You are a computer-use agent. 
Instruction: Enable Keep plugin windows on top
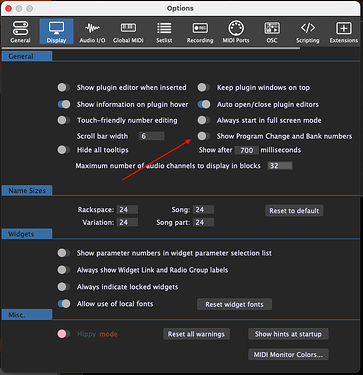tap(204, 88)
